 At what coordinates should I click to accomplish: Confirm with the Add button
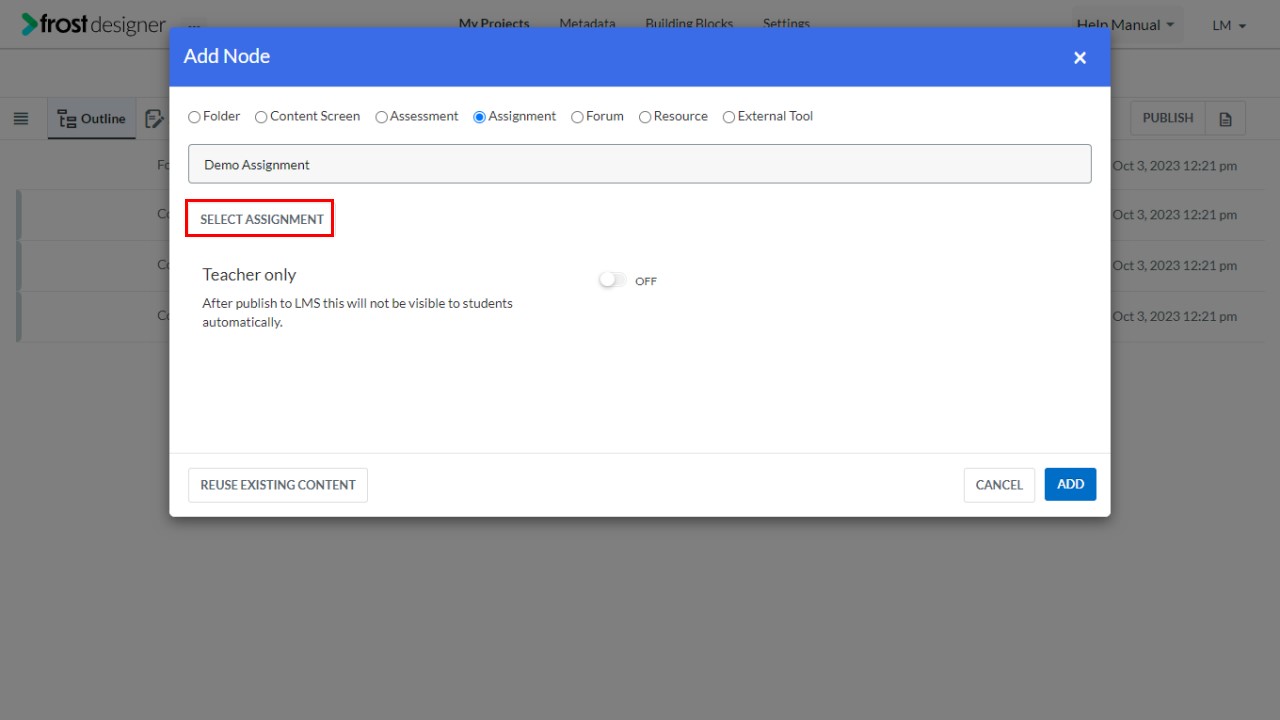click(x=1071, y=484)
